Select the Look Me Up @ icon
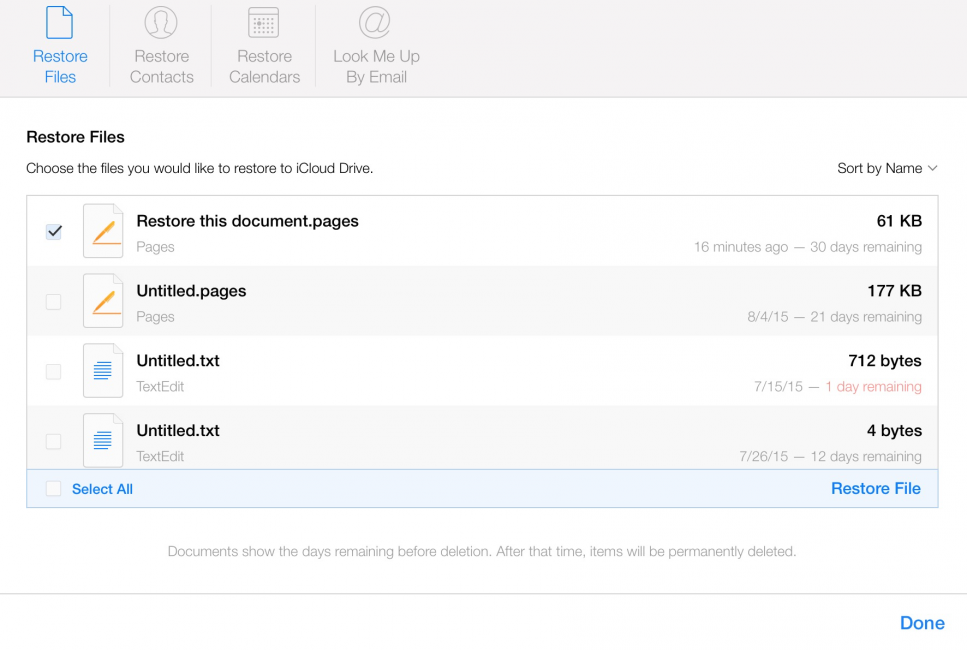The image size is (967, 650). [375, 22]
